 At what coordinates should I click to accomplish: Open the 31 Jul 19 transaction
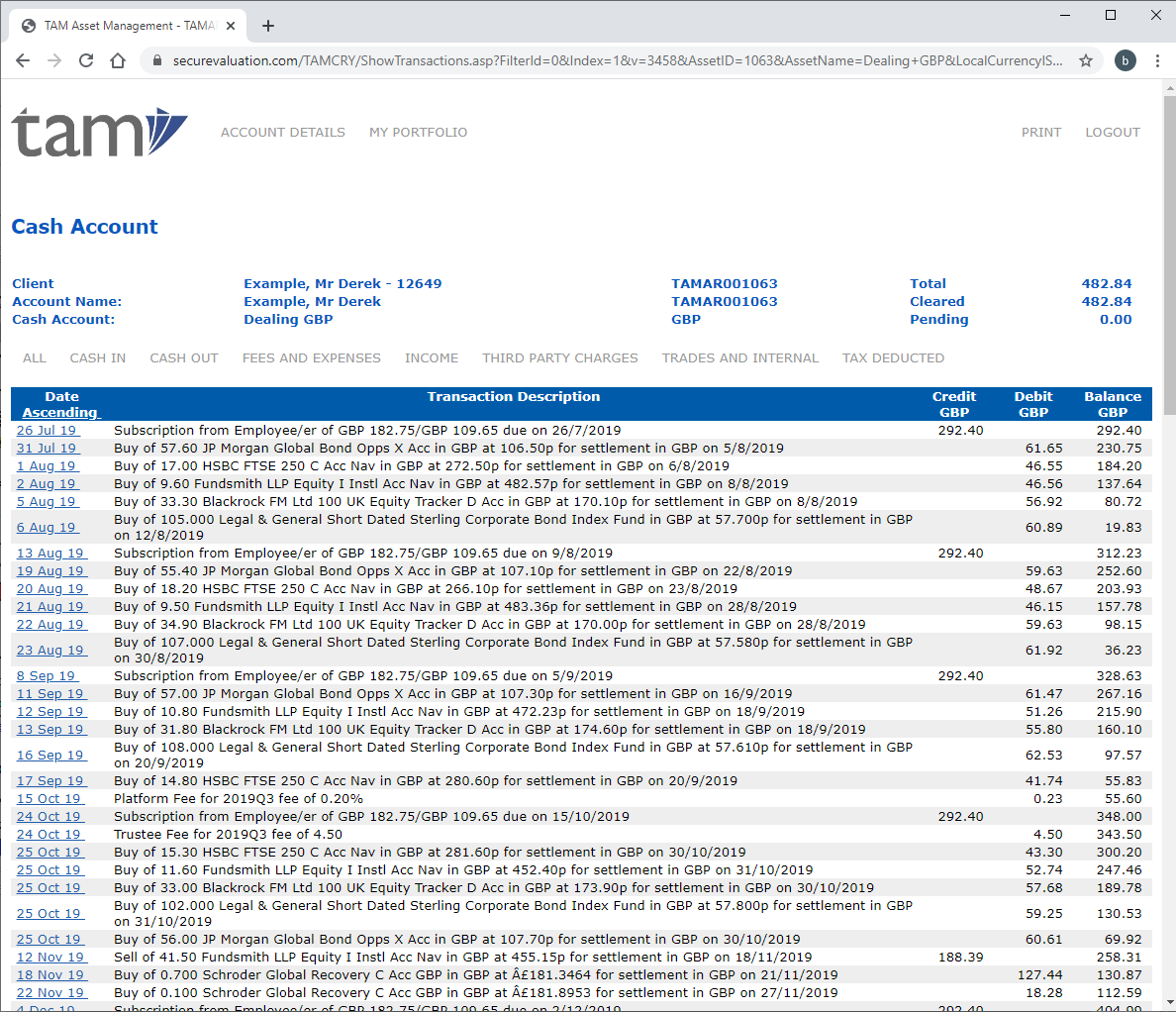[48, 448]
